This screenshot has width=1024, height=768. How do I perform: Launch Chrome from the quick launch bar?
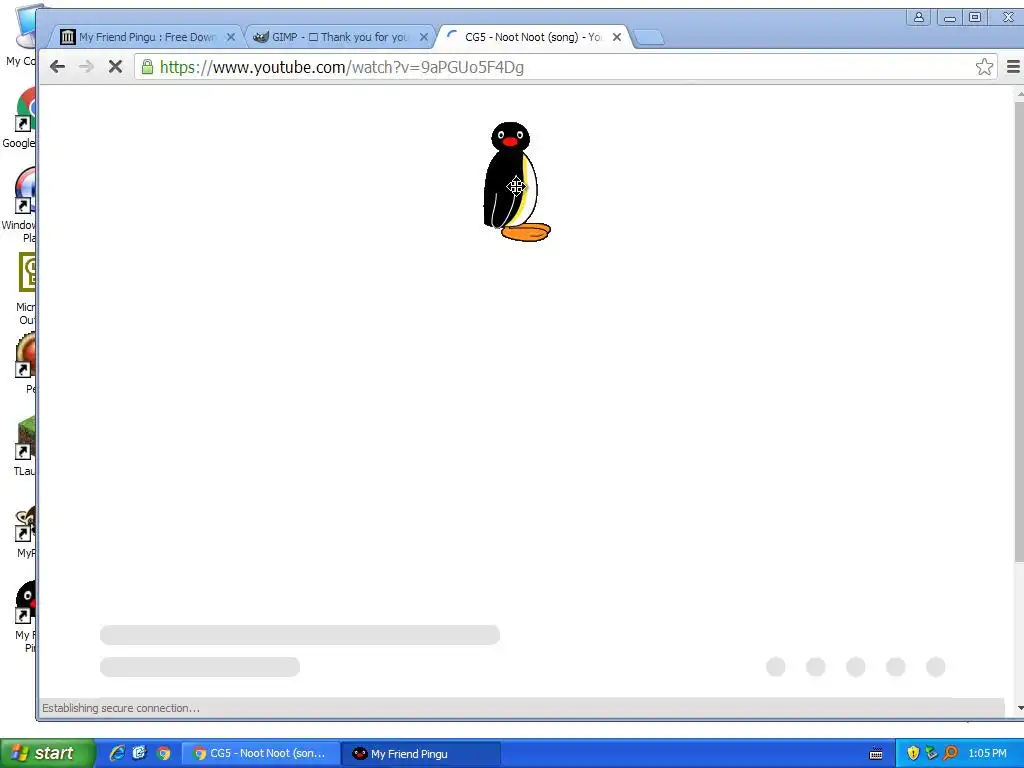click(x=163, y=753)
